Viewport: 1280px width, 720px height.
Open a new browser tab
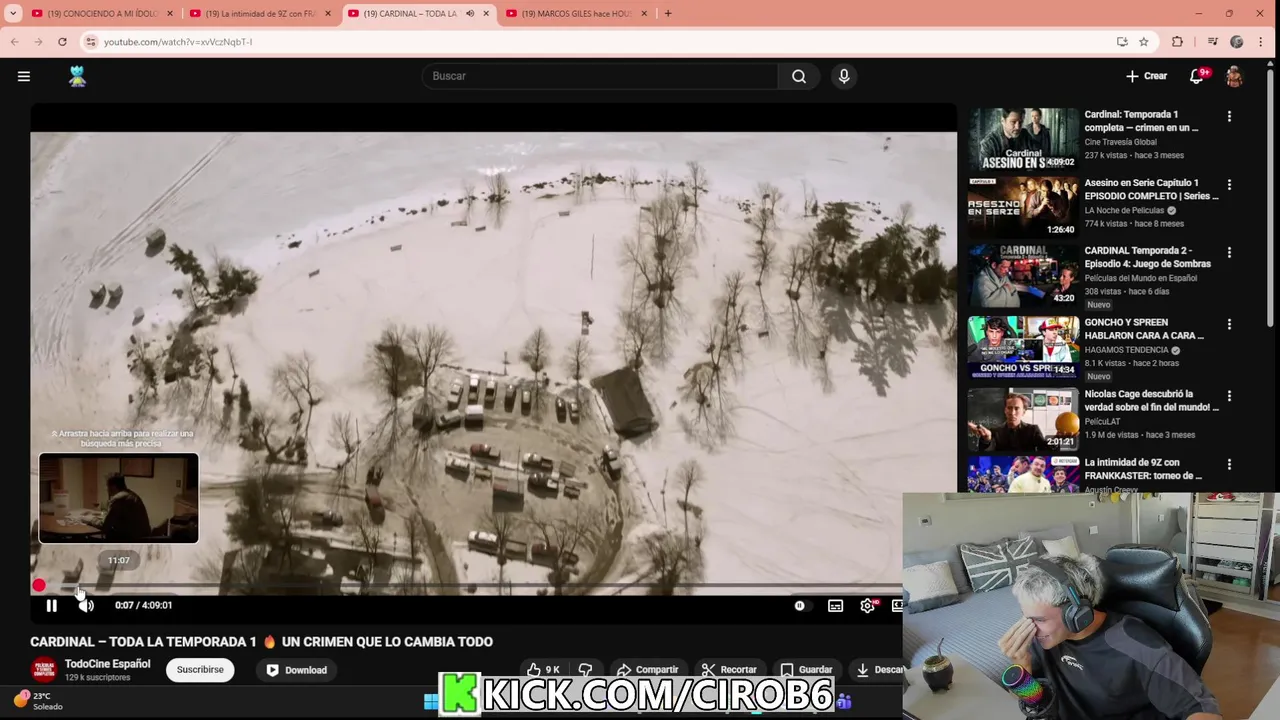668,14
